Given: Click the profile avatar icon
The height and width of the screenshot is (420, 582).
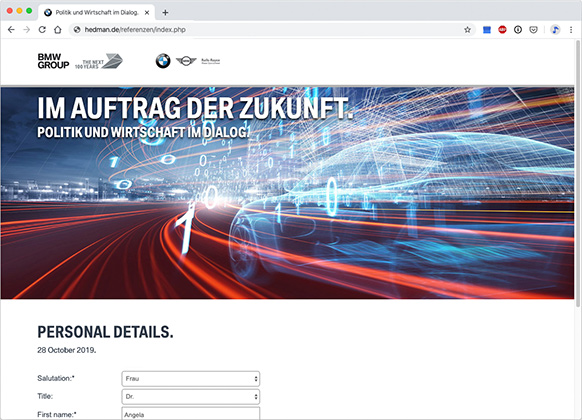Looking at the screenshot, I should (x=555, y=30).
